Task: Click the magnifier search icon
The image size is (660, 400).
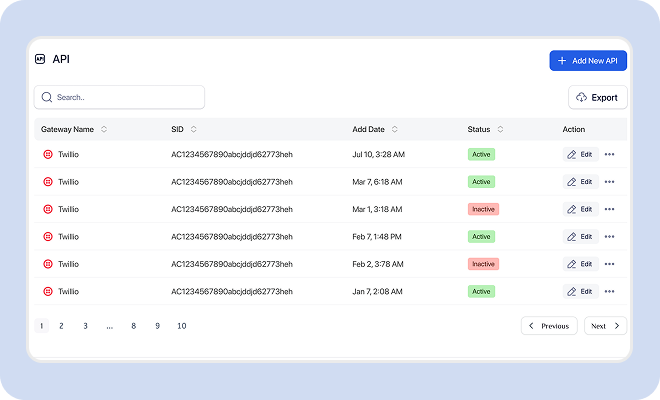Action: tap(47, 97)
